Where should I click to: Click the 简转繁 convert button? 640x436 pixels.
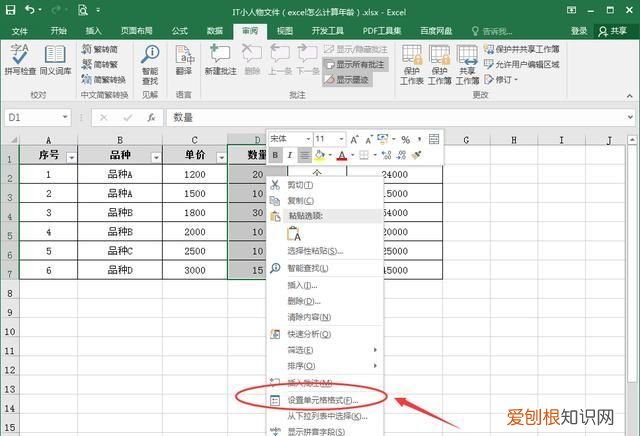[100, 64]
